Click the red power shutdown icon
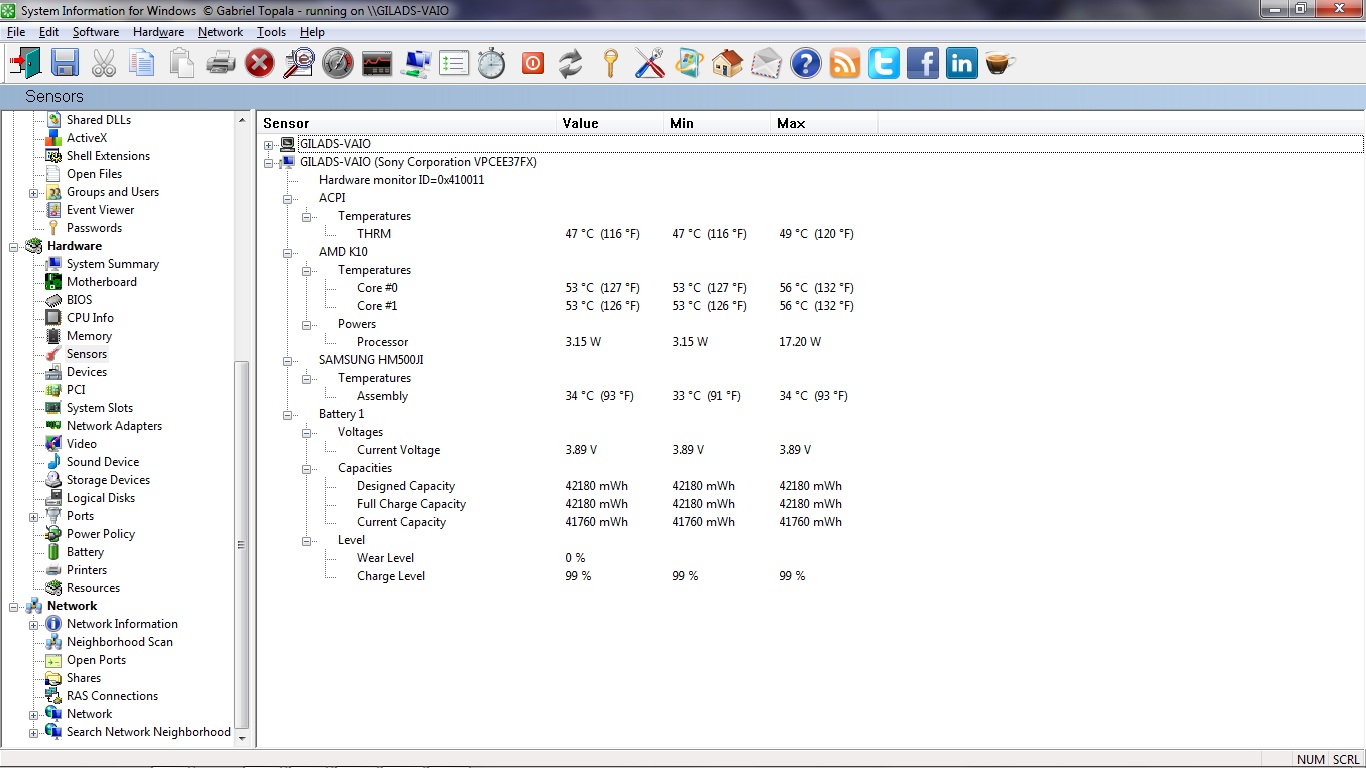Screen dimensions: 1366x768 click(x=532, y=64)
